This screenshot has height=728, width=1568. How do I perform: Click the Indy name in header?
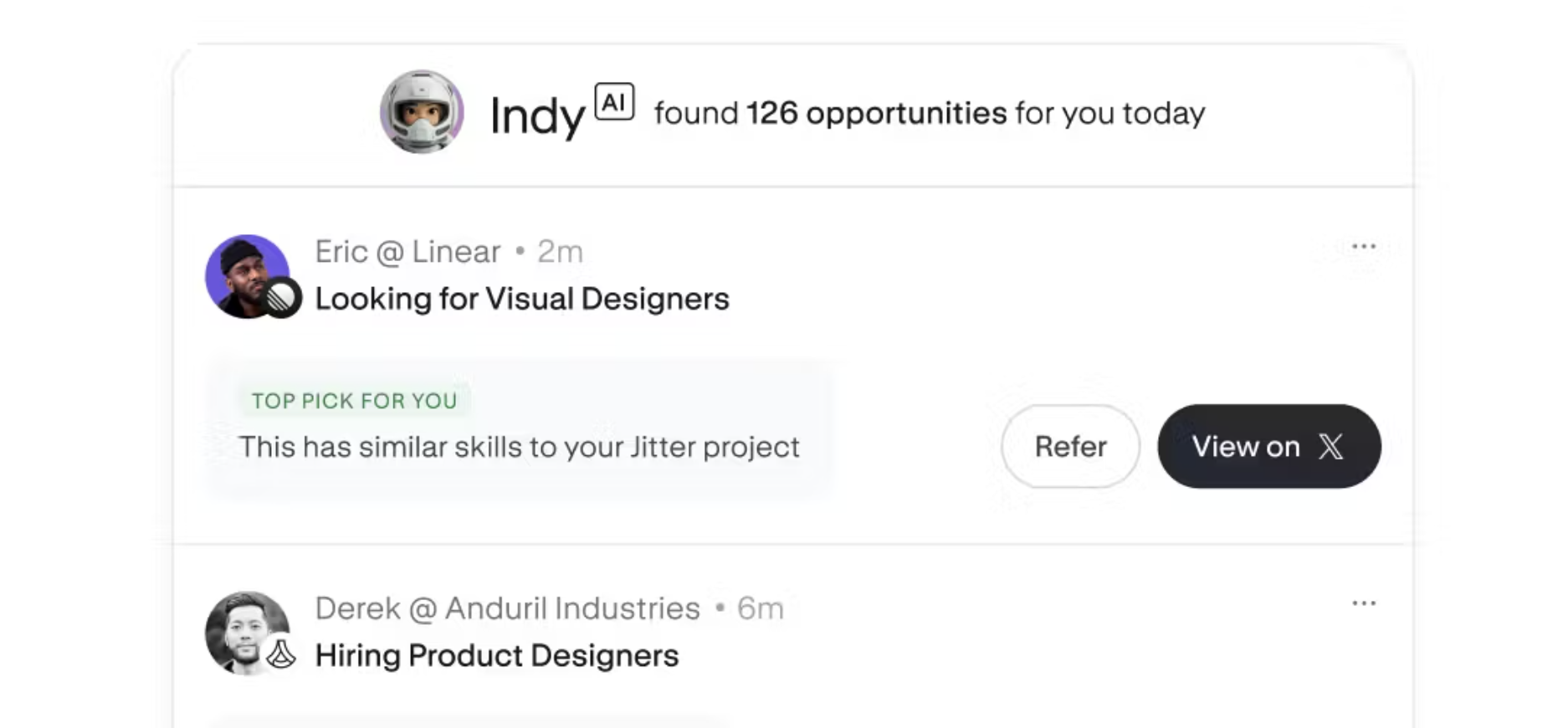point(536,116)
